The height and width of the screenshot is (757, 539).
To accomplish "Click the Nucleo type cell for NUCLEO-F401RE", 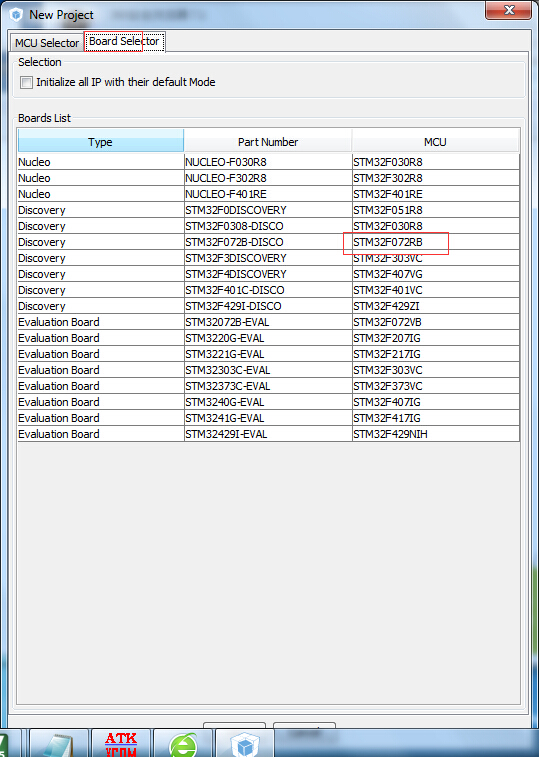I will click(x=100, y=194).
